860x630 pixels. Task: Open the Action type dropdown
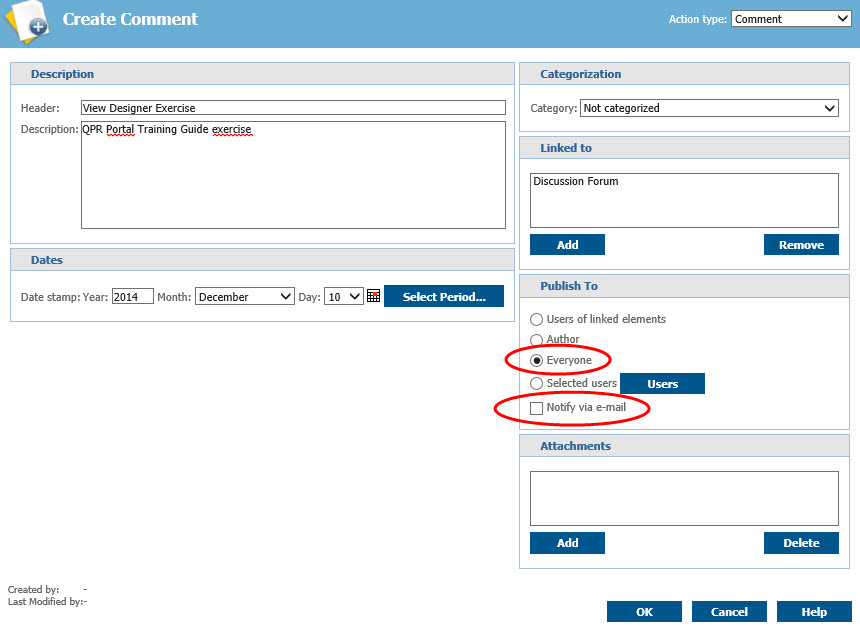tap(791, 19)
